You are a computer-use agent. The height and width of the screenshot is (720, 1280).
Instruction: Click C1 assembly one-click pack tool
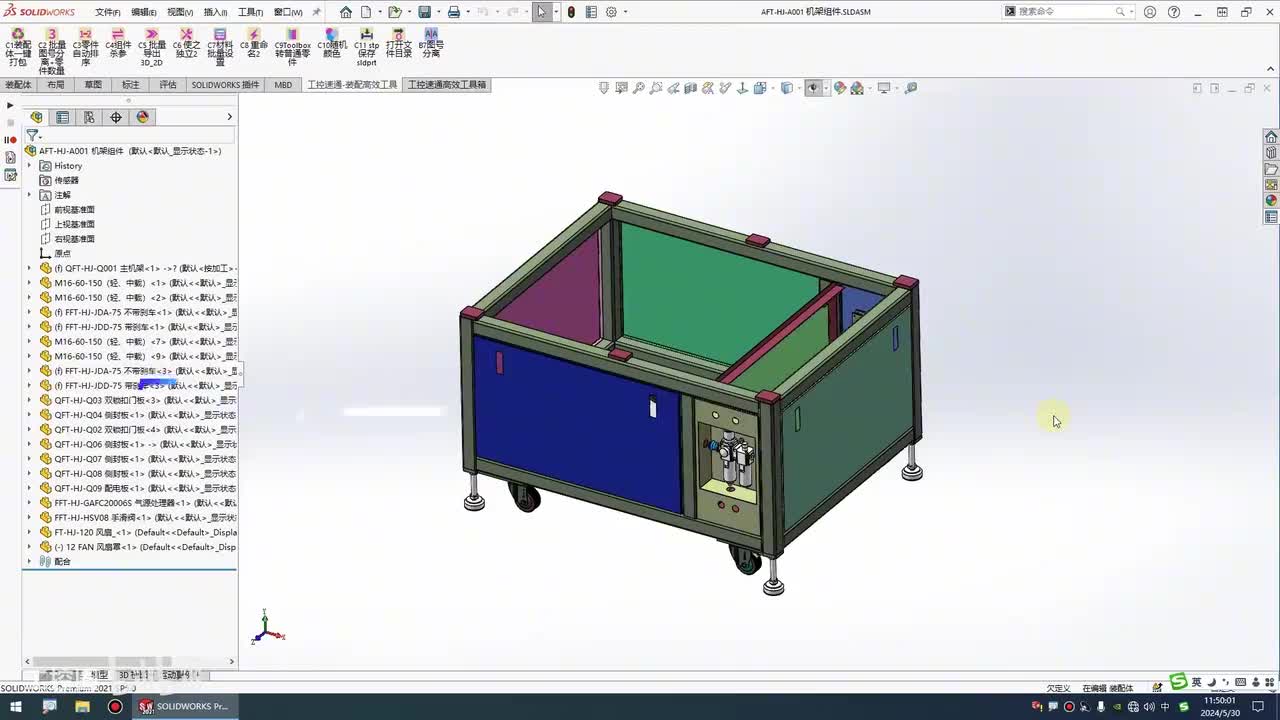coord(18,47)
